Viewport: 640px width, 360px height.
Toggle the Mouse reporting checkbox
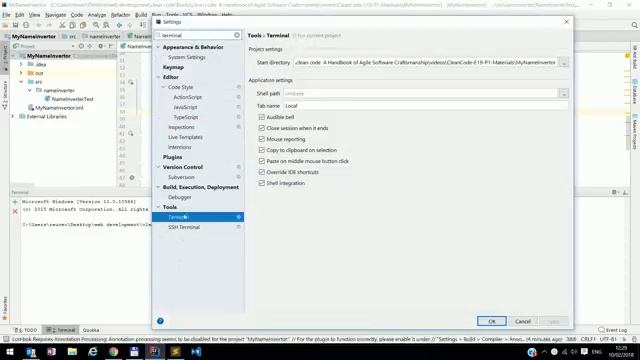(262, 139)
